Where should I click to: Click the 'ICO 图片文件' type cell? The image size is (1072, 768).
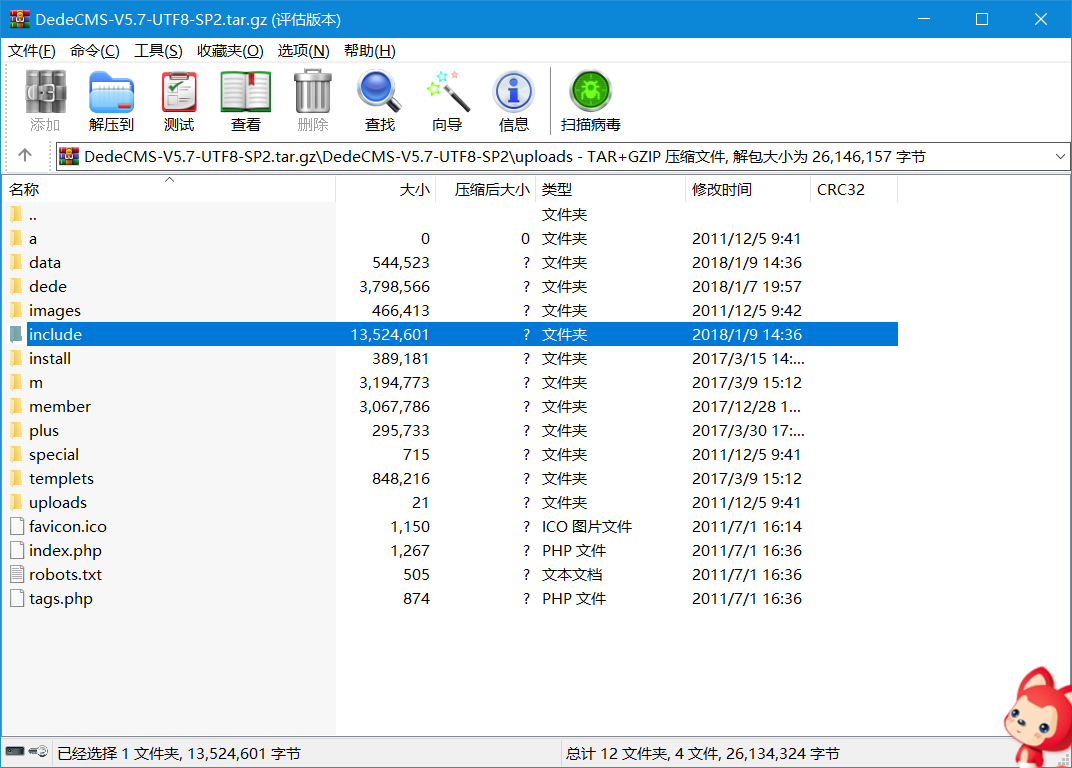tap(587, 527)
